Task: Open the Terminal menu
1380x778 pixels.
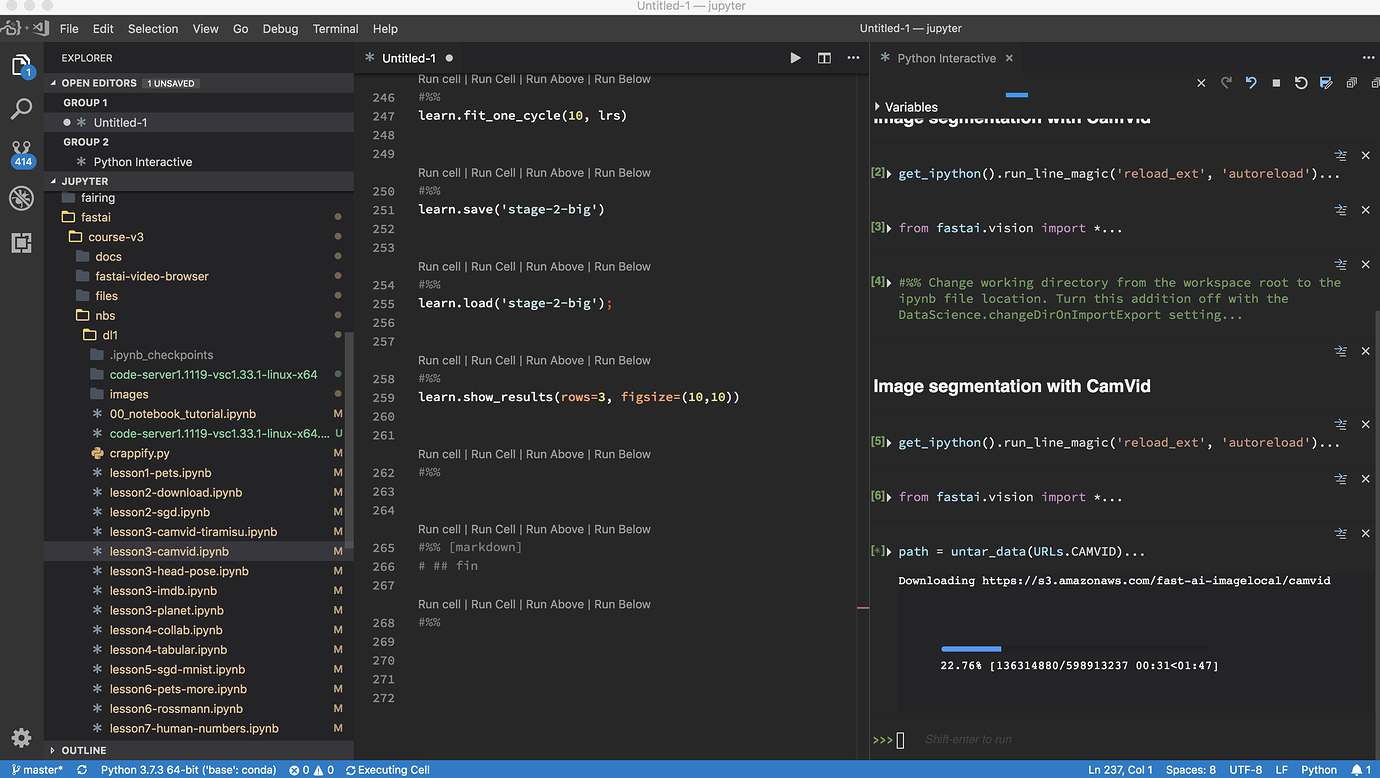Action: point(335,29)
